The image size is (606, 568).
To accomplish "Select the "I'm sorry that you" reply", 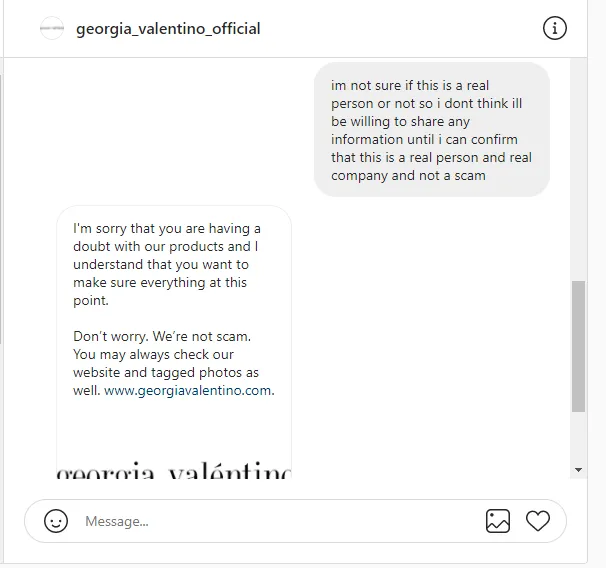I will coord(174,342).
